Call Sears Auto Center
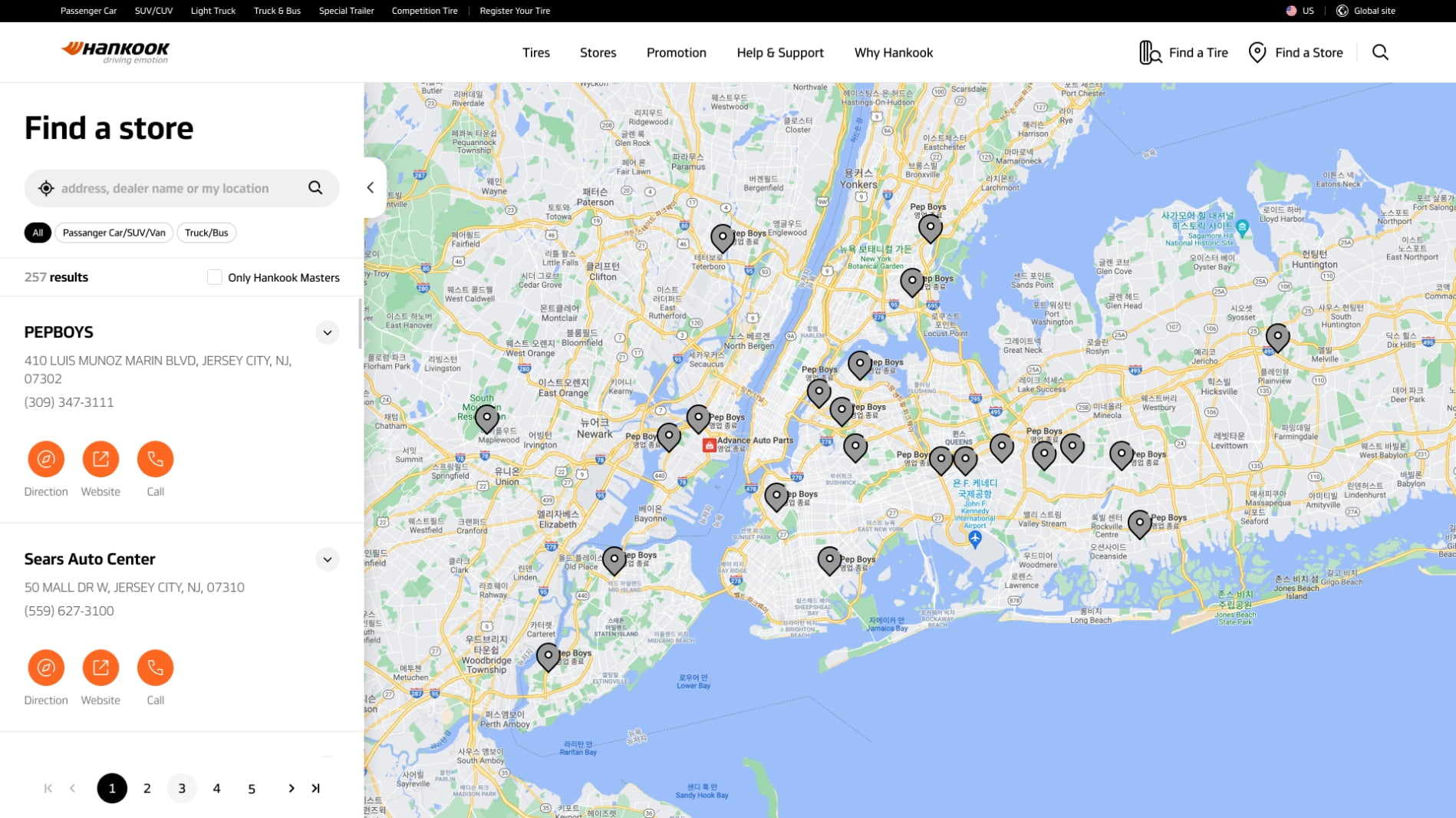Image resolution: width=1456 pixels, height=818 pixels. [155, 668]
